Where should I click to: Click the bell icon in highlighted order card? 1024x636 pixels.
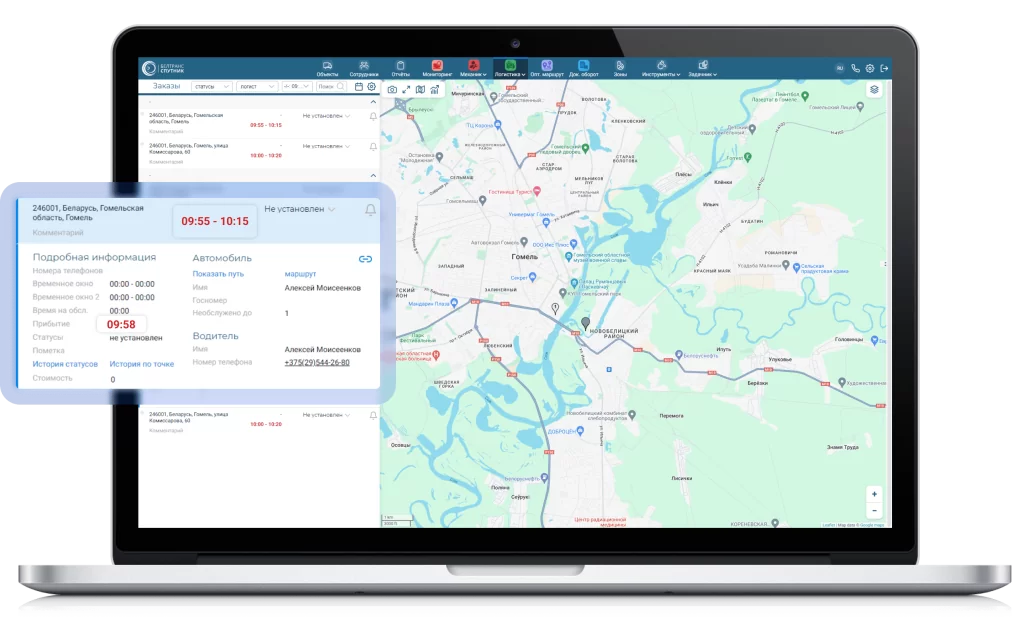tap(370, 210)
